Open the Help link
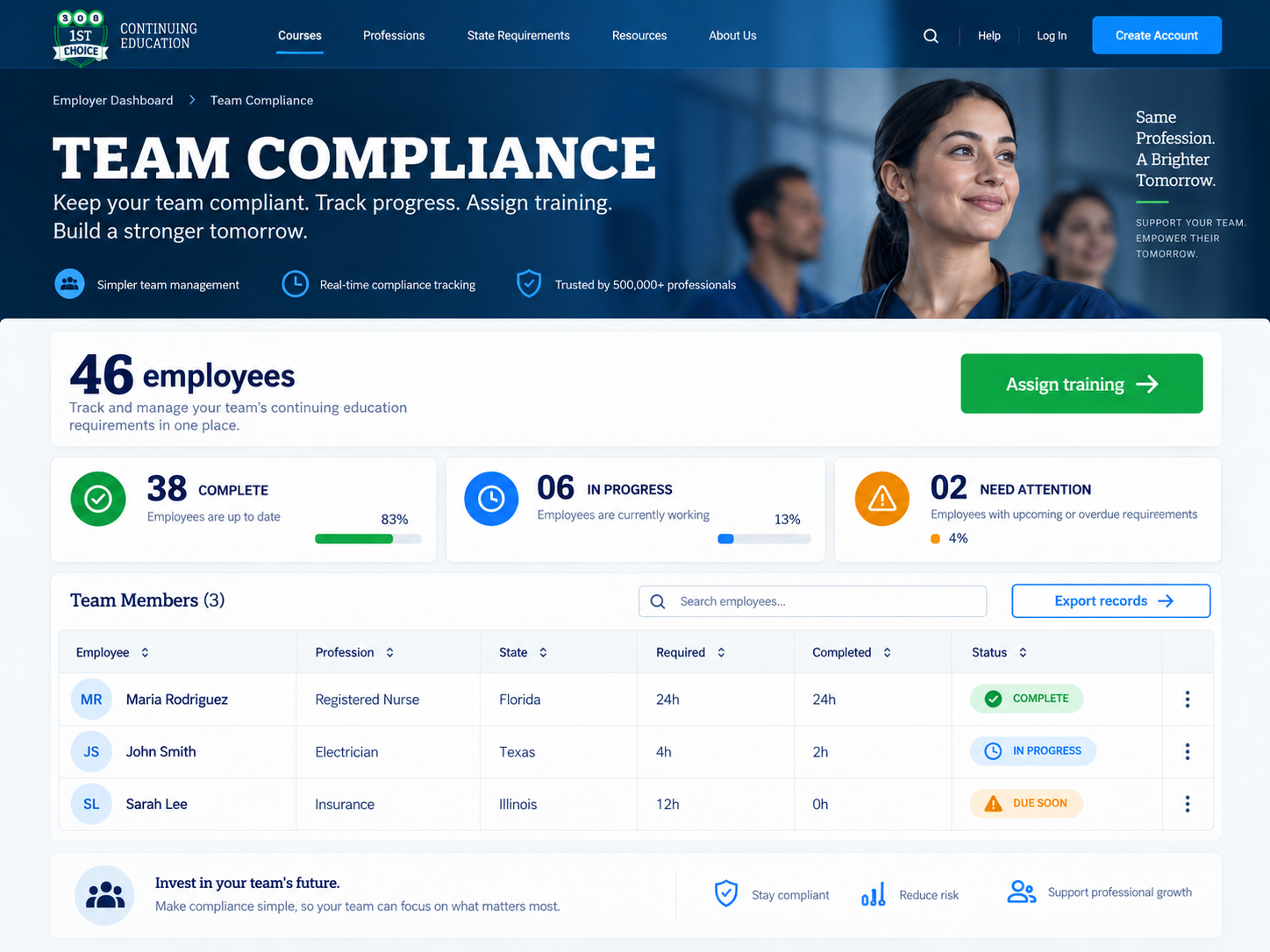The width and height of the screenshot is (1270, 952). (x=989, y=36)
